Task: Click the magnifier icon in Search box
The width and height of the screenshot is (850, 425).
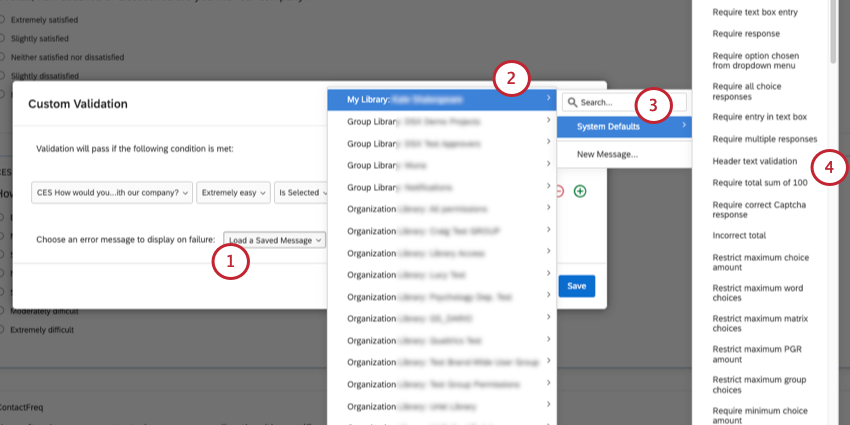Action: [x=571, y=102]
